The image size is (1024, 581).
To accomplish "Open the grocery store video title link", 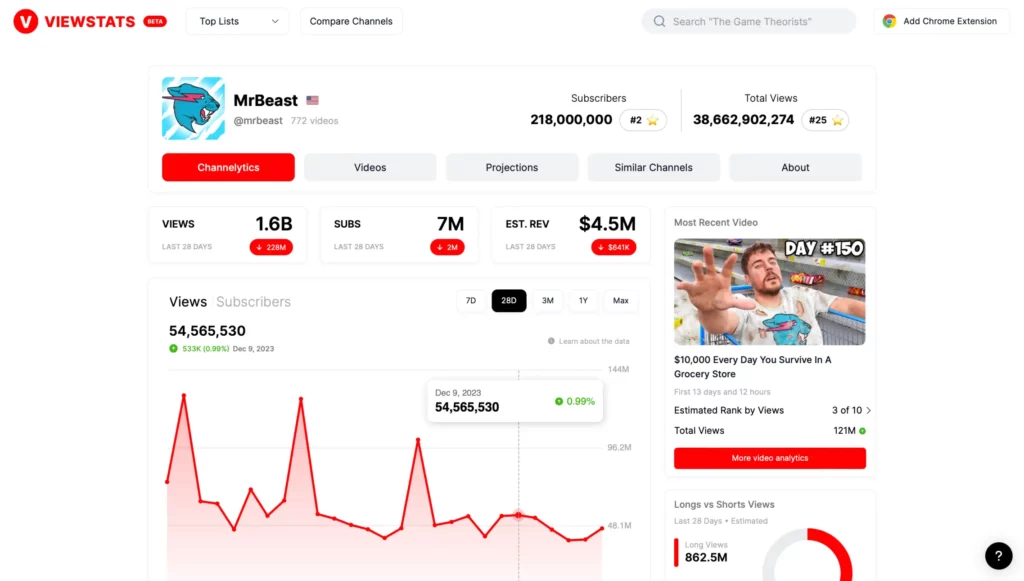I will click(x=752, y=367).
